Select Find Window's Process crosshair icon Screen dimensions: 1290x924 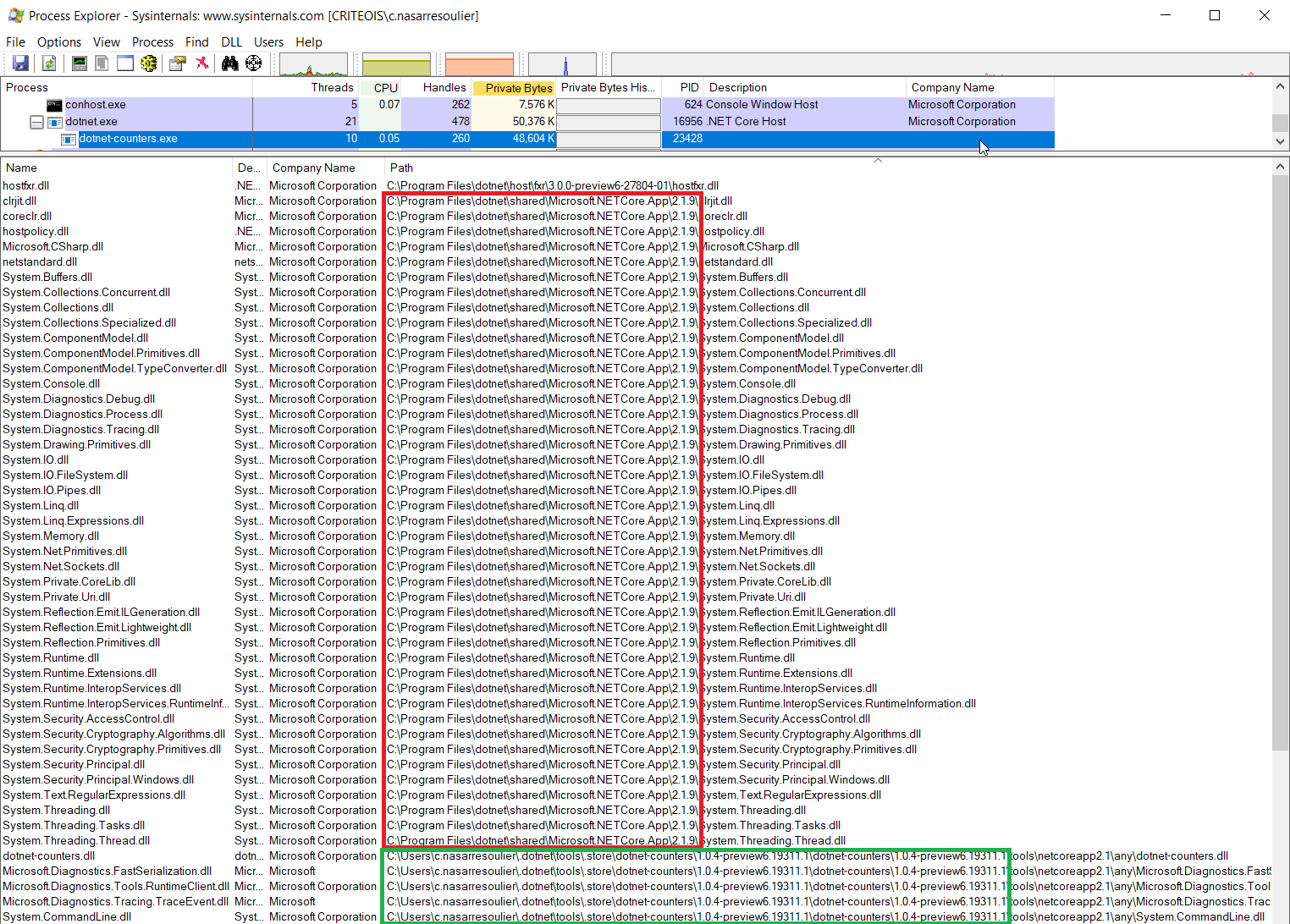click(x=253, y=63)
